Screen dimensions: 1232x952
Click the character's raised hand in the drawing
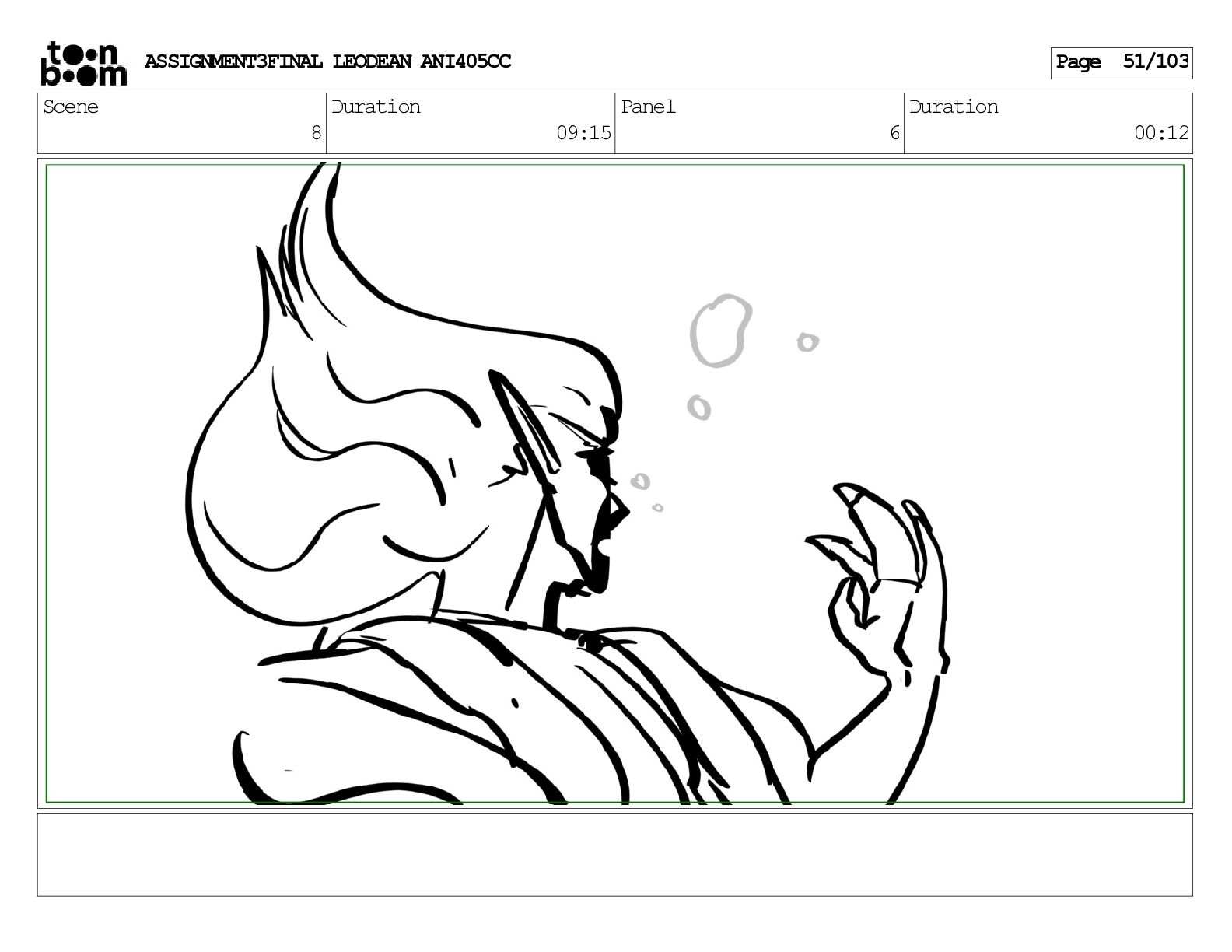coord(879,583)
